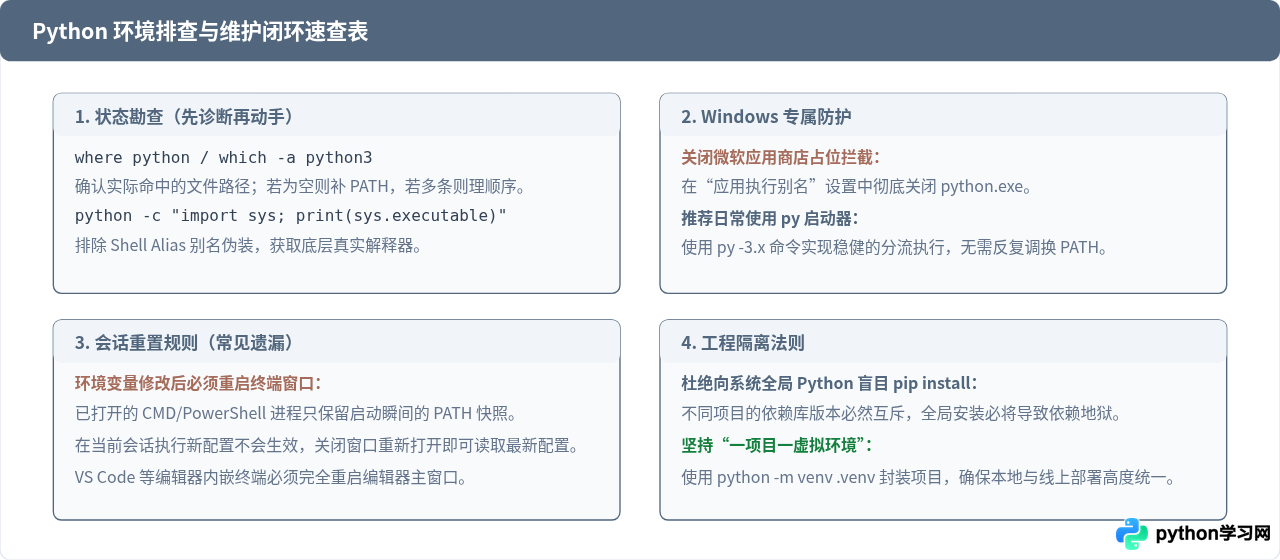The height and width of the screenshot is (560, 1280).
Task: Click the bold text "推荐日常使用 py 启动器:"
Action: [x=770, y=218]
